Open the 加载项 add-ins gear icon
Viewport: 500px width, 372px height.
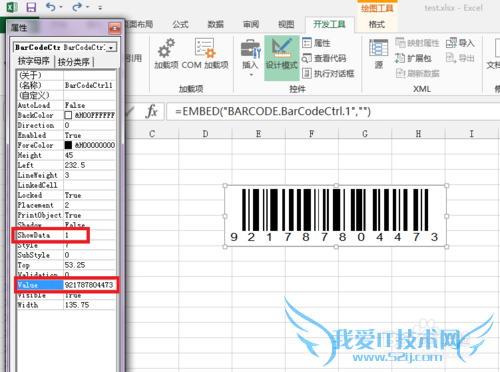(x=166, y=53)
